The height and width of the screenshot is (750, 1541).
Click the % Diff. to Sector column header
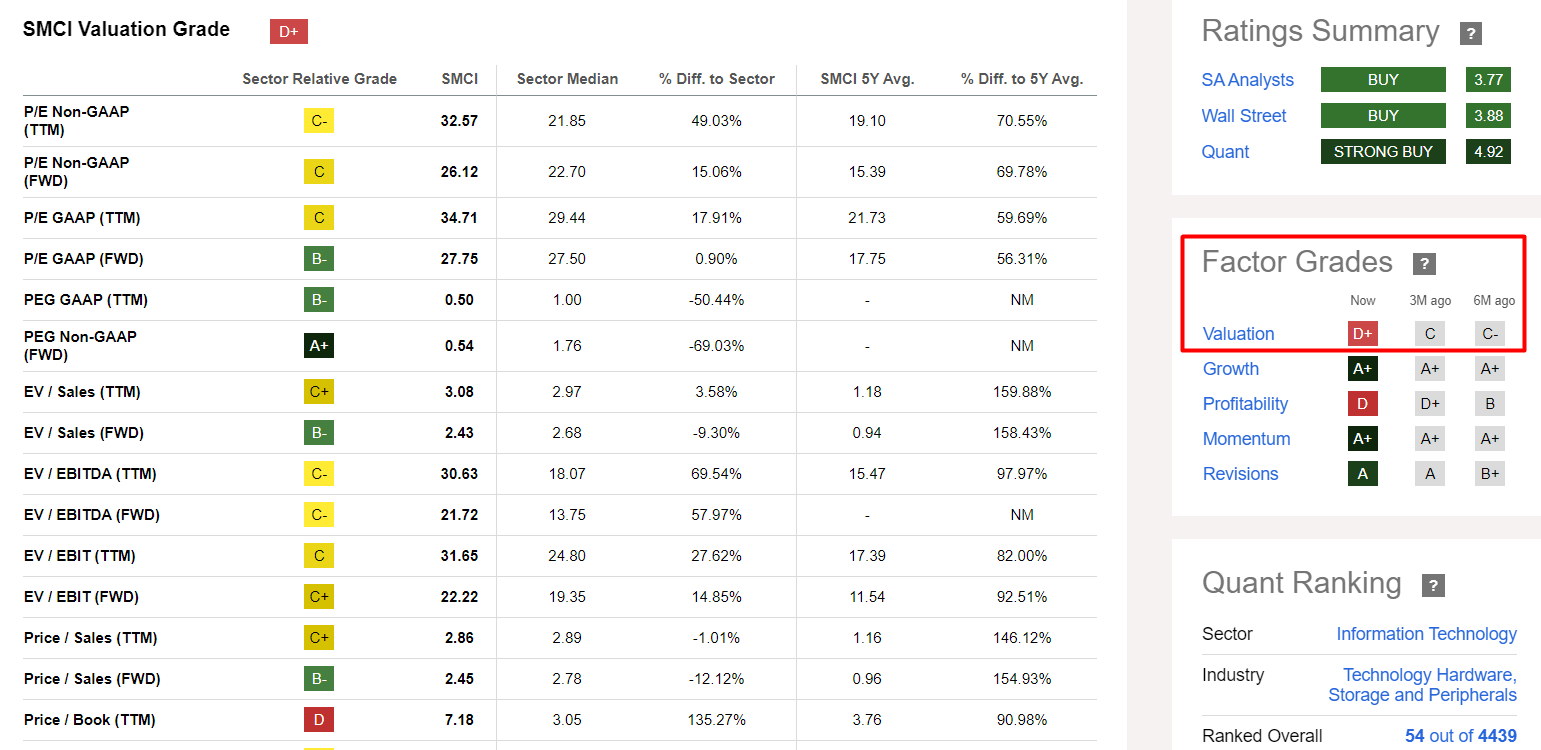[x=716, y=79]
